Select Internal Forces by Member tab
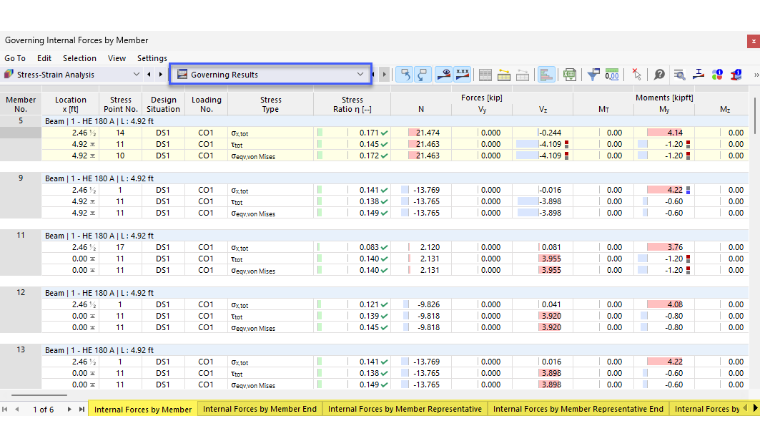760x447 pixels. click(x=143, y=409)
